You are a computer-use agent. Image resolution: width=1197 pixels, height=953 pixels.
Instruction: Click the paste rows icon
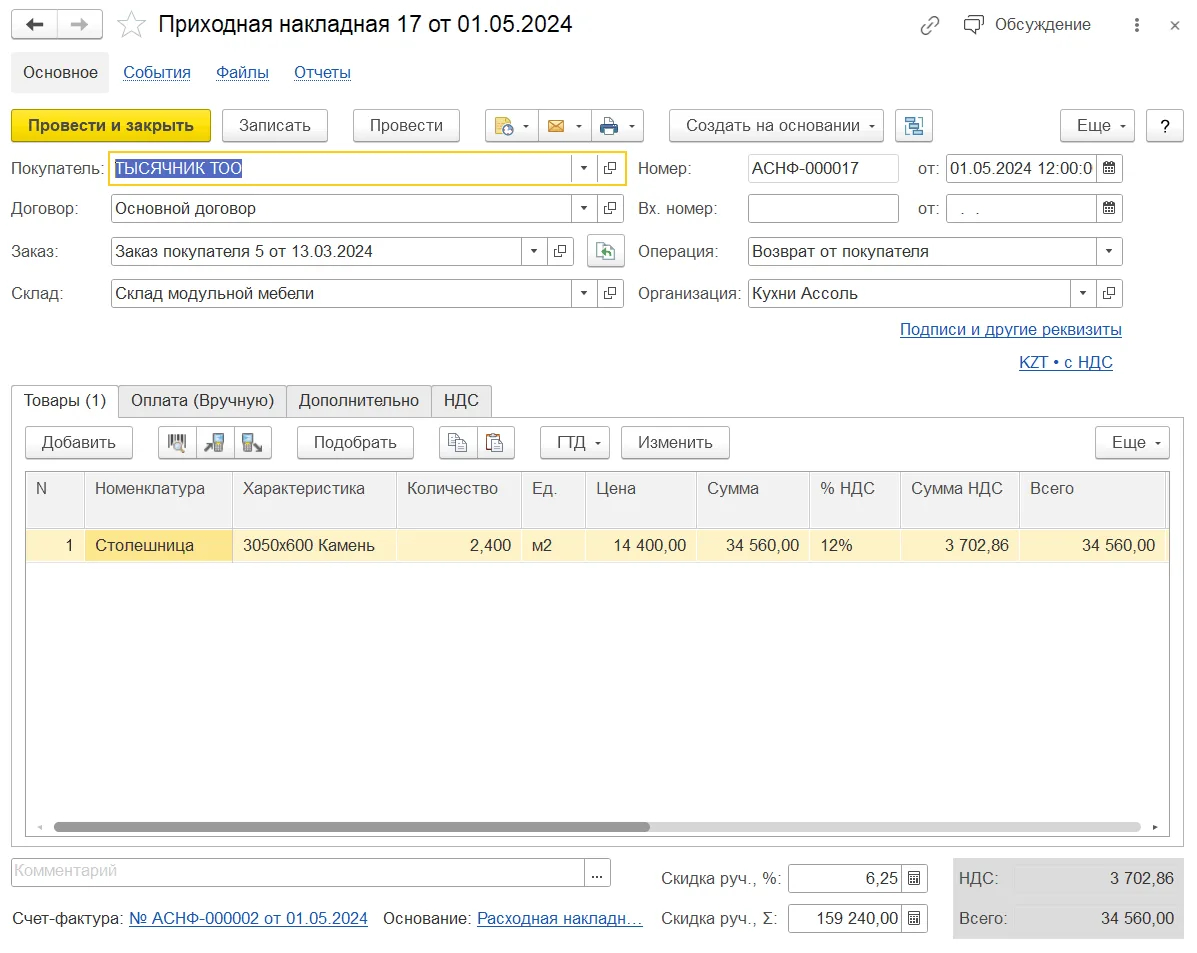click(495, 443)
